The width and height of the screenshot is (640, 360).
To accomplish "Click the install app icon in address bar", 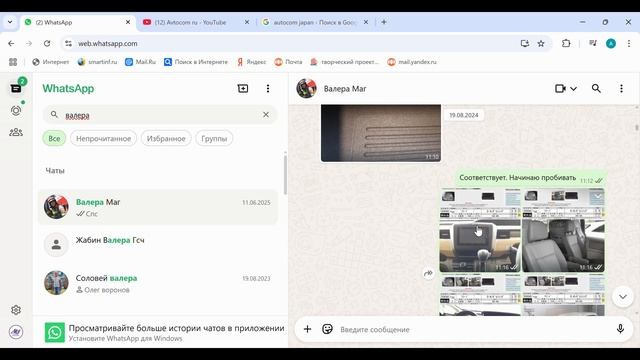I will pos(524,43).
